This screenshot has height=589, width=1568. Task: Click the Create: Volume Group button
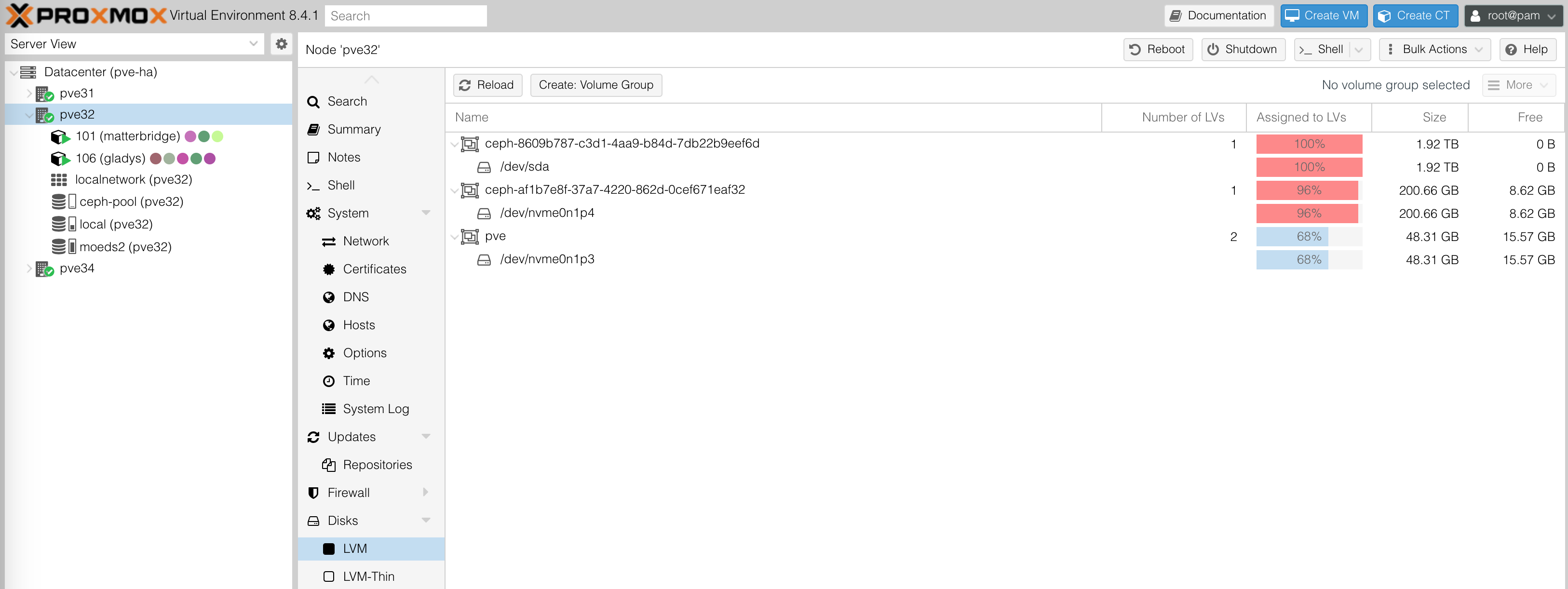tap(596, 85)
